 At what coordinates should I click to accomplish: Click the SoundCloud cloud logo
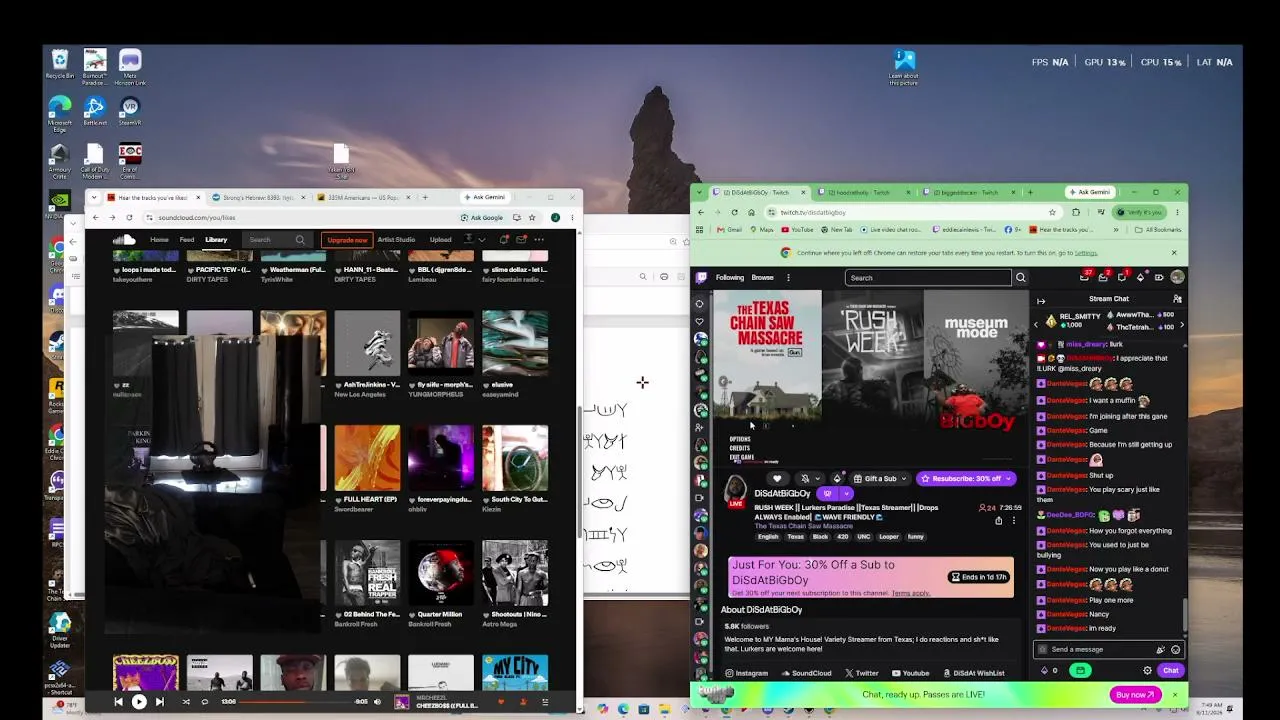[124, 240]
